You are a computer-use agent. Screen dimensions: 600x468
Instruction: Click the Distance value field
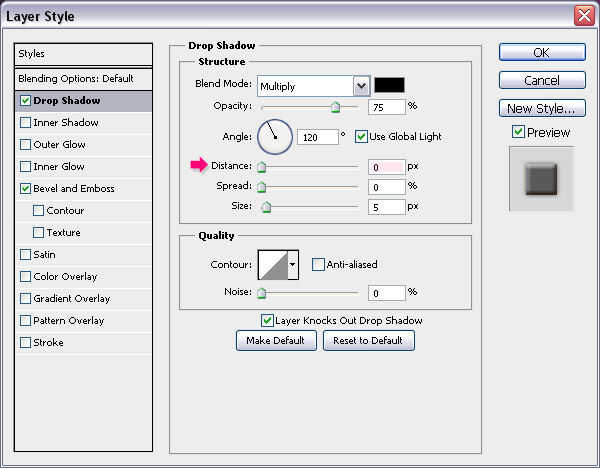coord(387,167)
